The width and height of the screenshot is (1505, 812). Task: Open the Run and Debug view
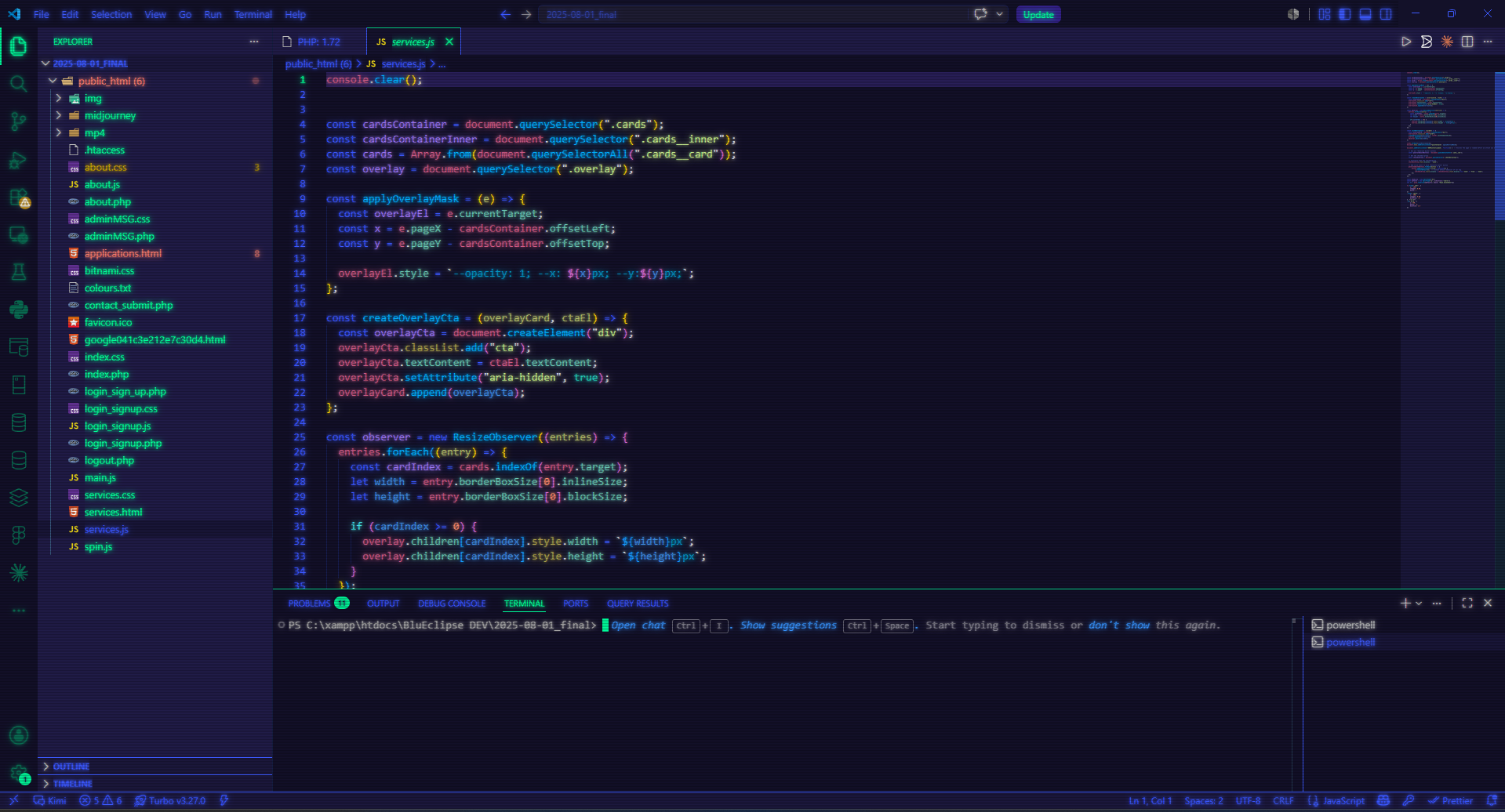(x=18, y=160)
